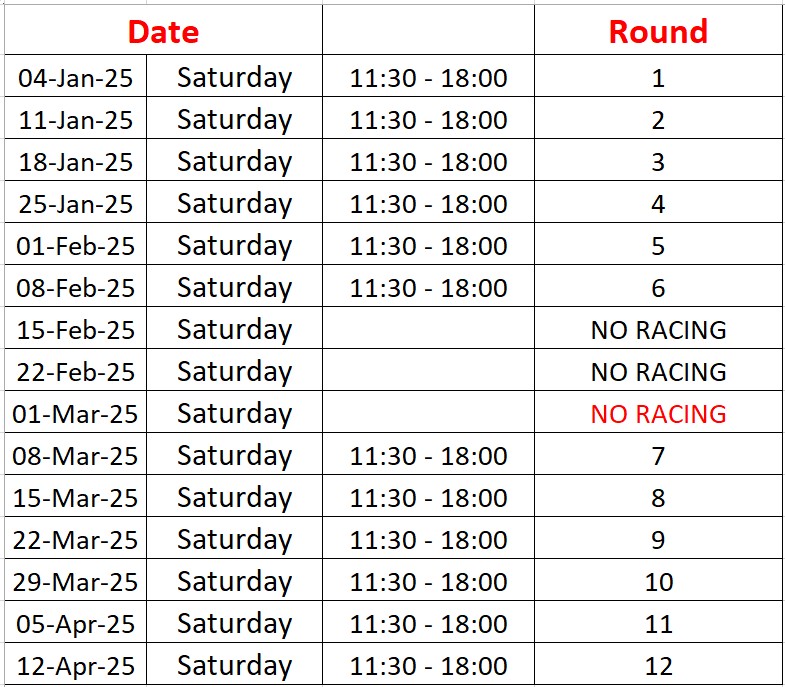Click the 05-Apr-25 date cell
The image size is (785, 687).
(x=76, y=623)
